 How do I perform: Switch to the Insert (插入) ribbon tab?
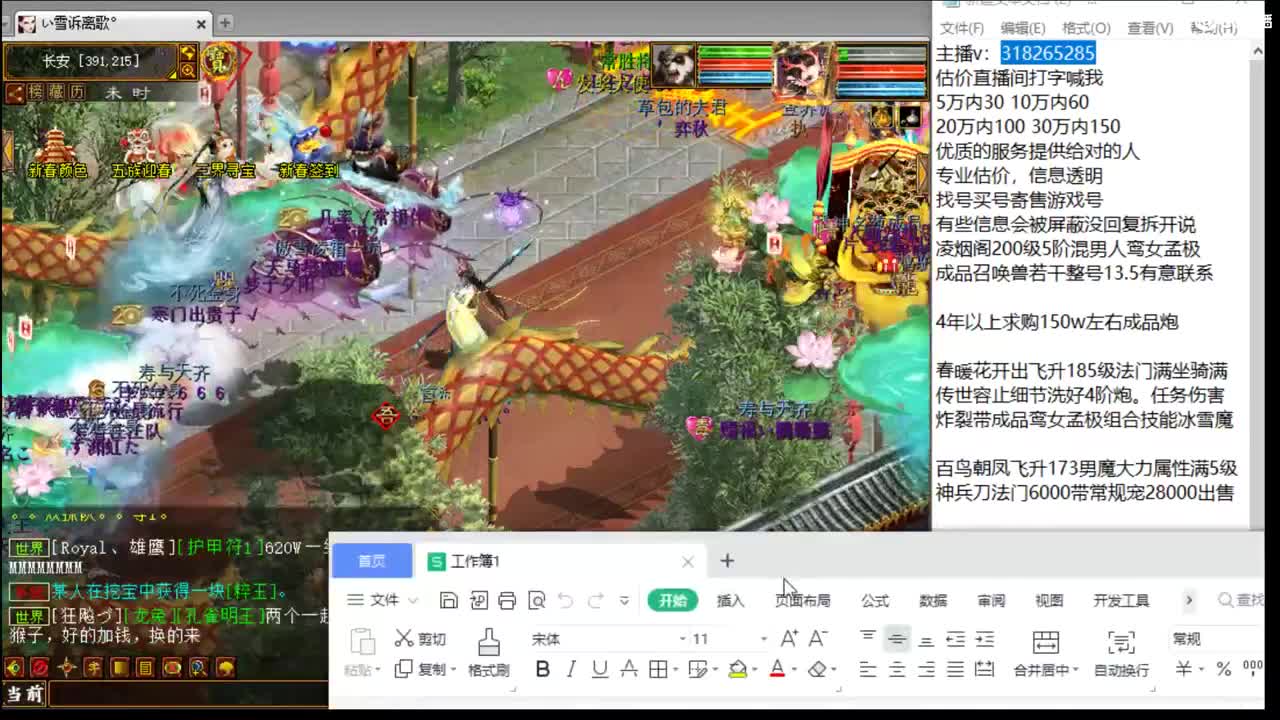point(731,600)
